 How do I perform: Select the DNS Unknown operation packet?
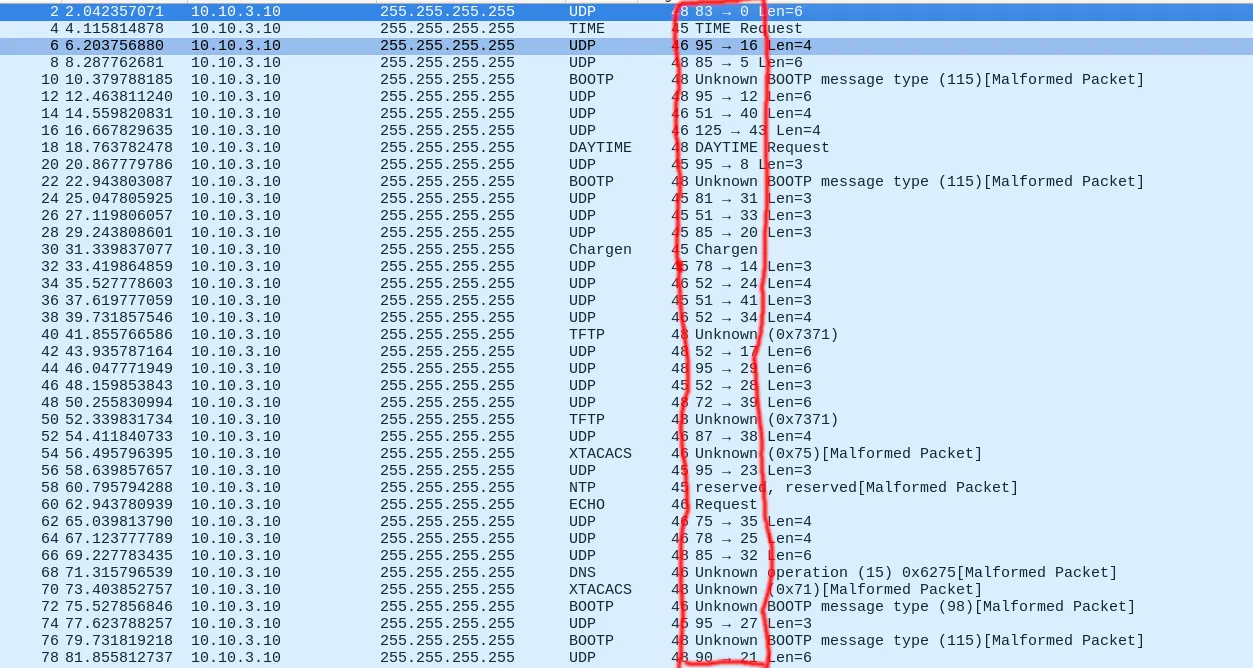point(400,573)
